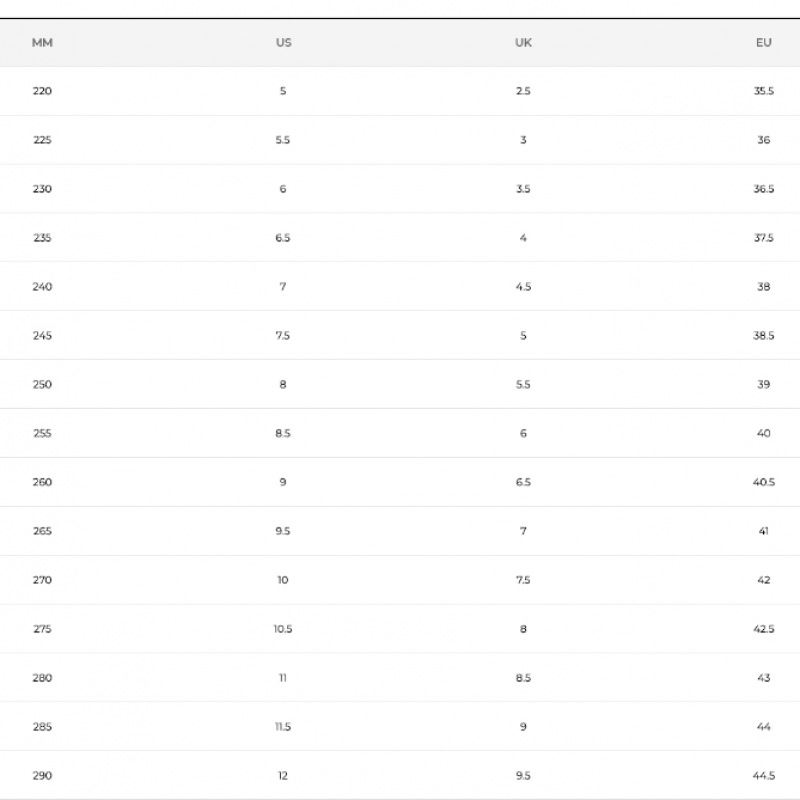Click the US column header
Screen dimensions: 800x800
[x=283, y=43]
